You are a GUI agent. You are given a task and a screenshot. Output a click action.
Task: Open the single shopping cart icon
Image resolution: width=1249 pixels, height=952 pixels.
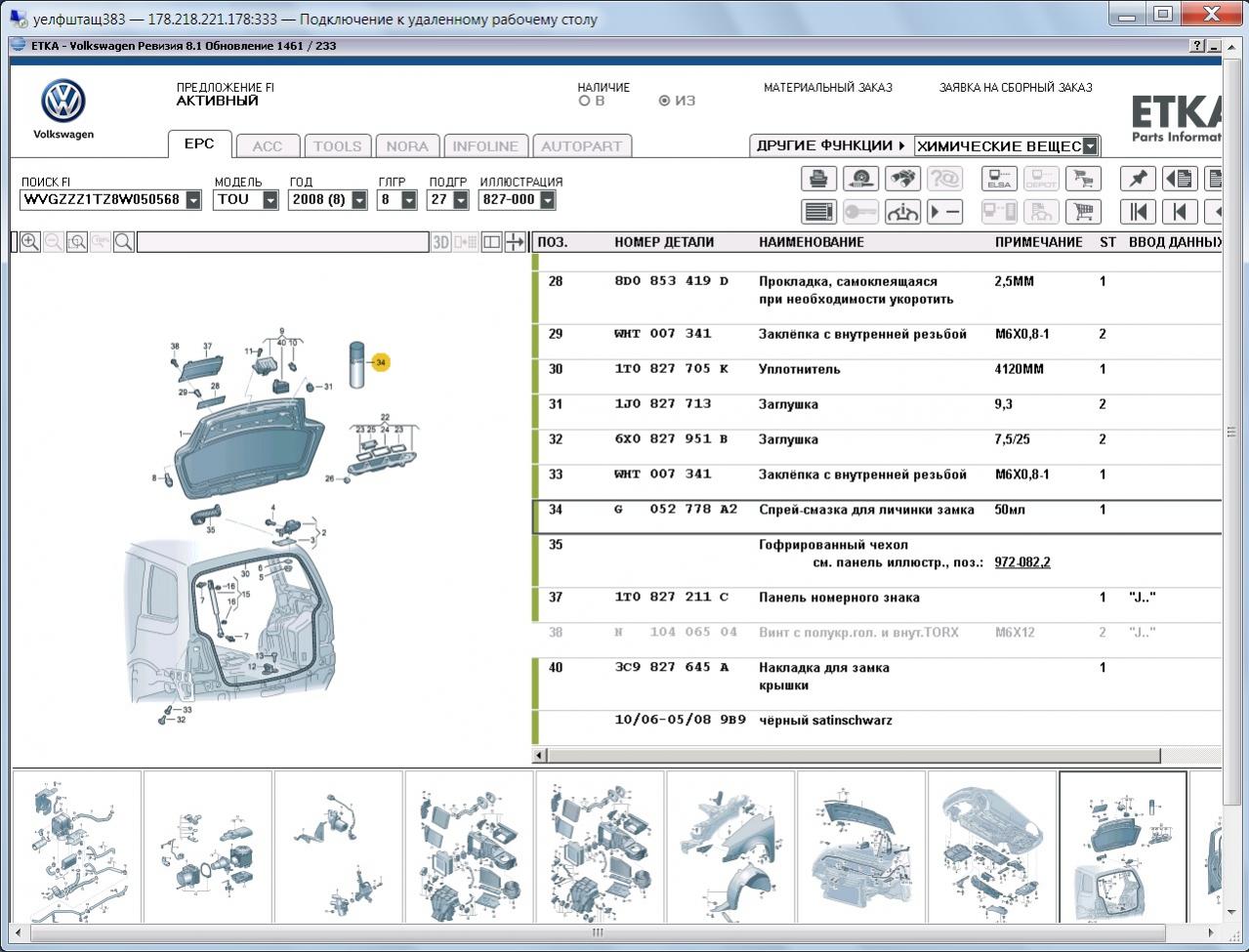pyautogui.click(x=1083, y=212)
